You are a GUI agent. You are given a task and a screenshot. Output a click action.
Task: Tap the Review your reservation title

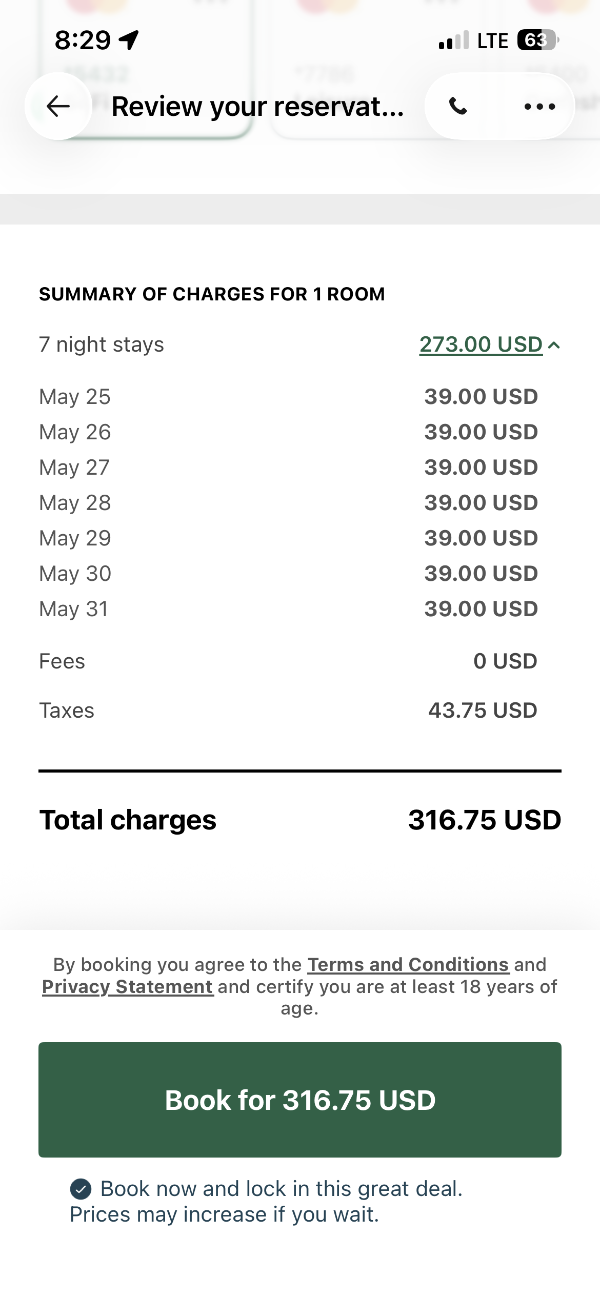tap(258, 106)
